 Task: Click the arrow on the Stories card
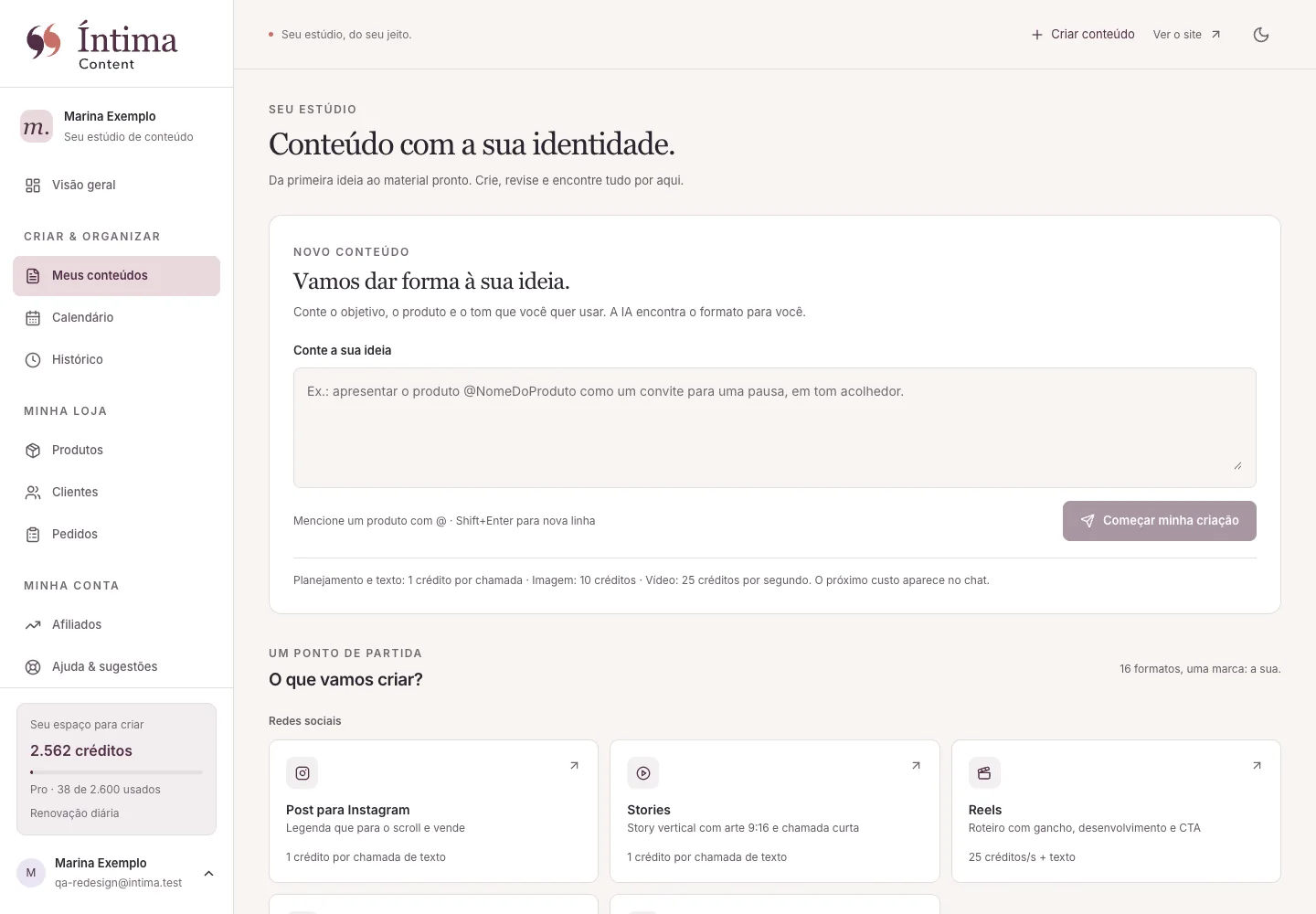[x=916, y=766]
